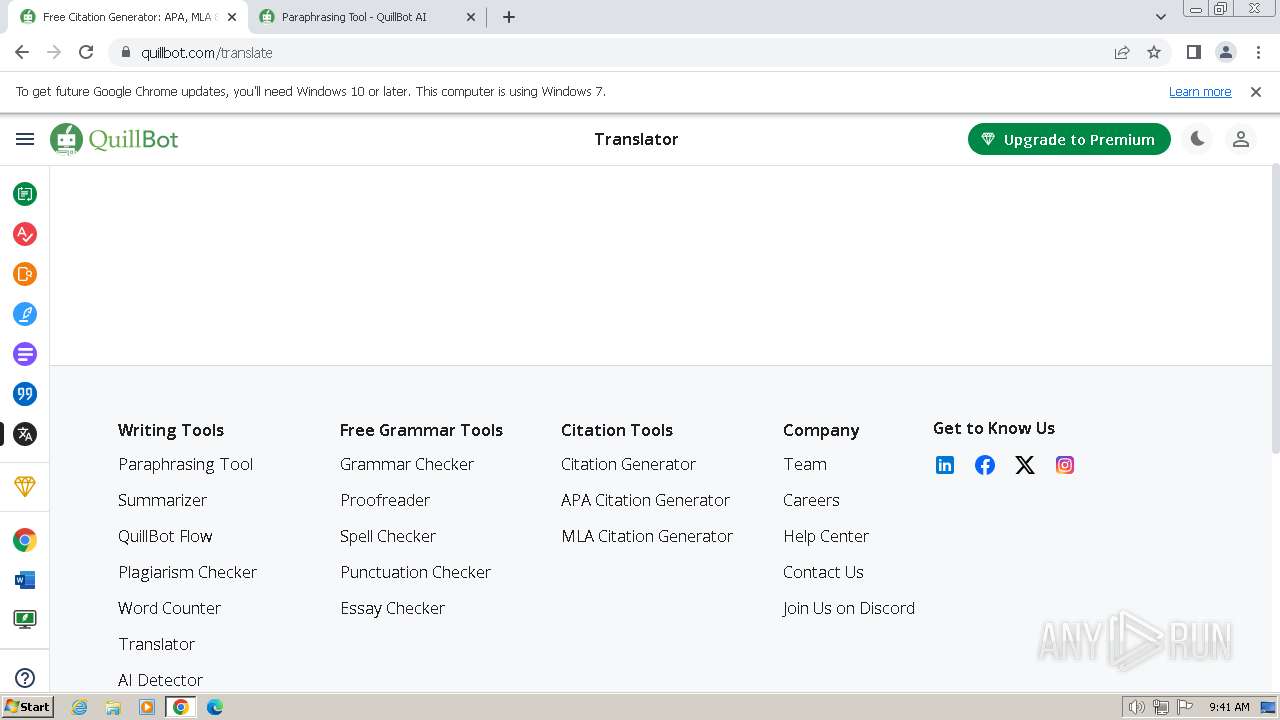The image size is (1280, 720).
Task: Click the Premium diamond sidebar icon
Action: pos(25,486)
